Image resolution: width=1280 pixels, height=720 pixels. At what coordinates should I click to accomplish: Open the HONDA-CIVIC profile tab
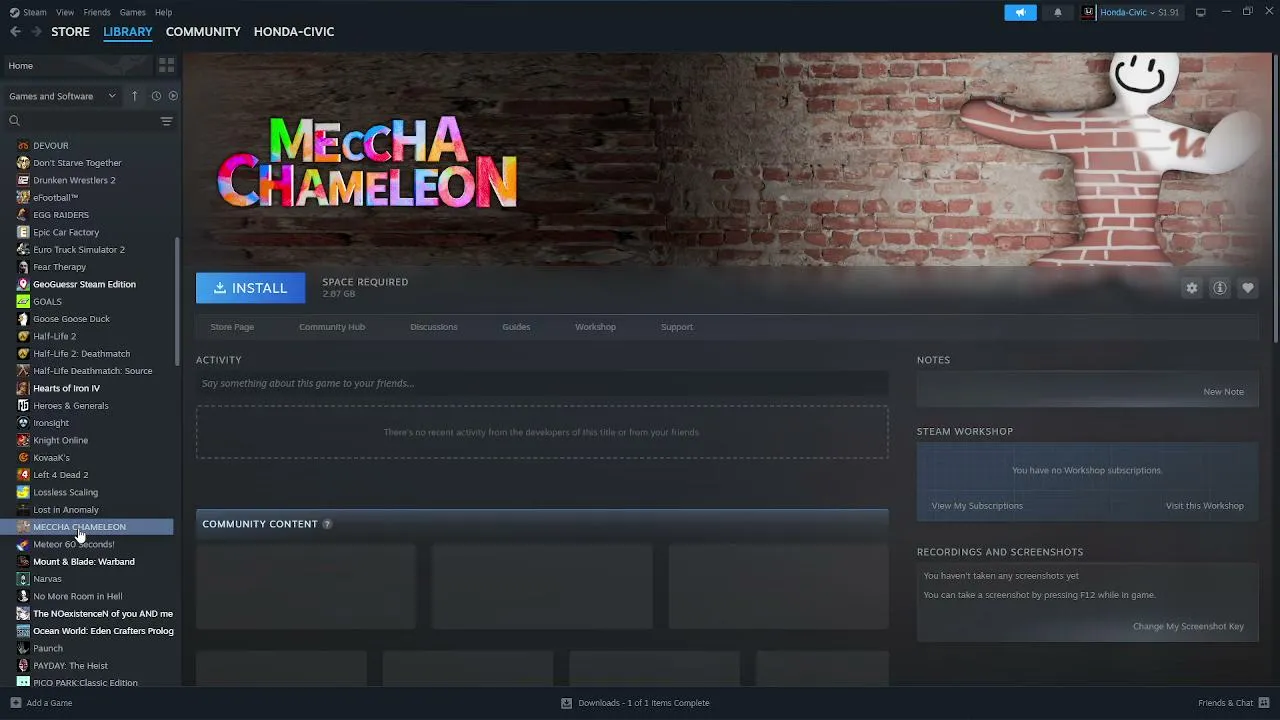coord(294,32)
